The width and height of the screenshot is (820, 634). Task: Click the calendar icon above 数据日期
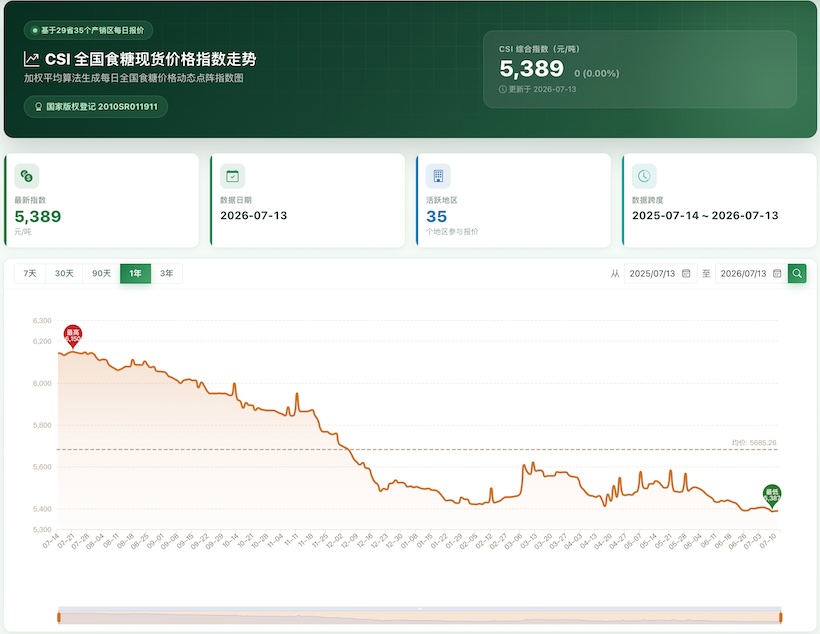click(x=233, y=176)
